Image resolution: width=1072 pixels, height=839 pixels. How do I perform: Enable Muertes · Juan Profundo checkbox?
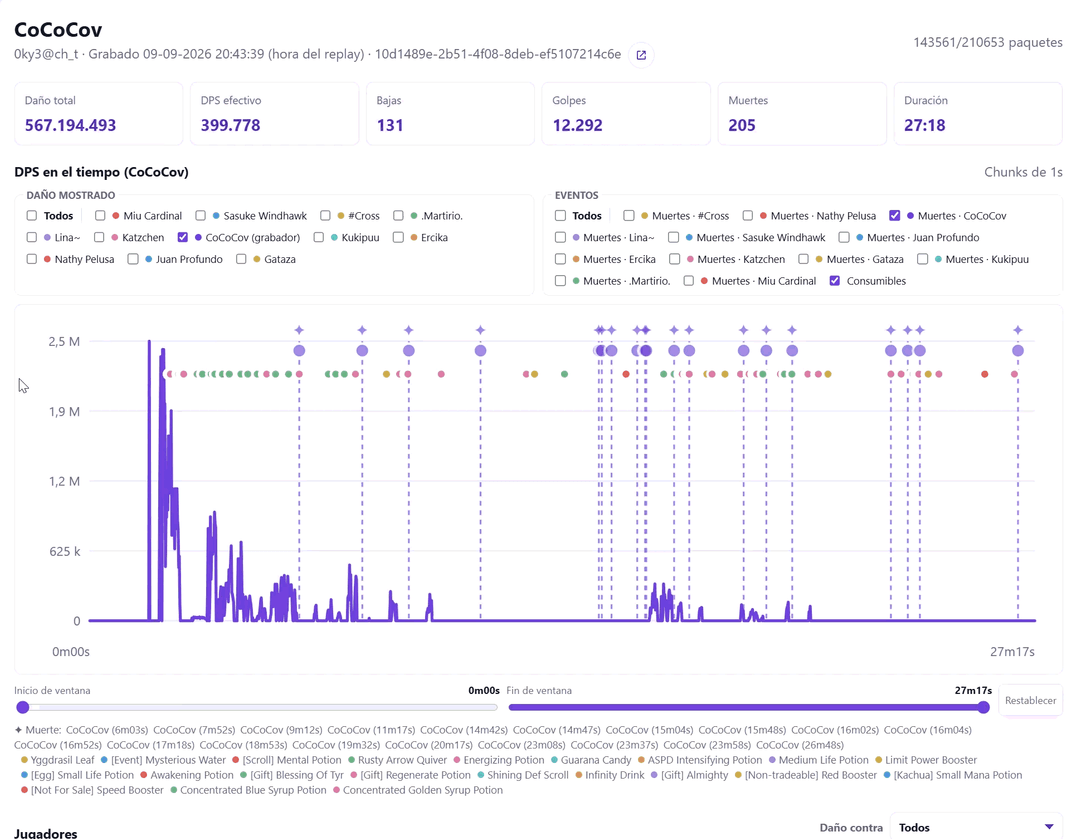pos(844,237)
